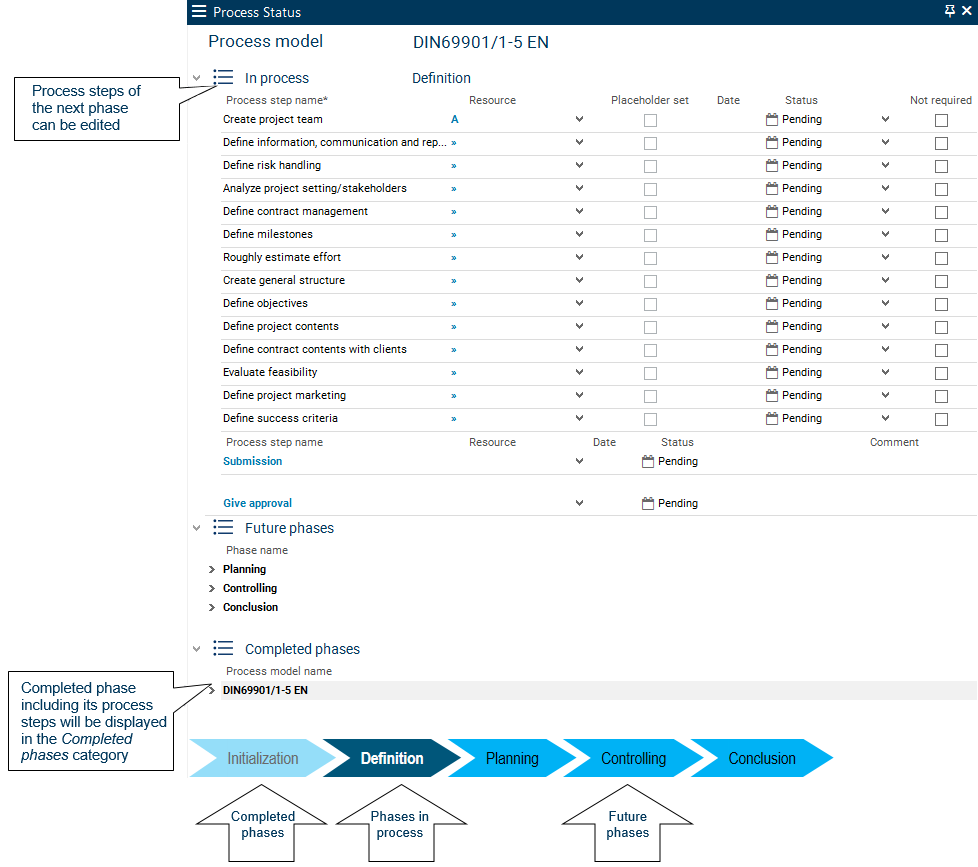The image size is (978, 867).
Task: Expand DIN69901/1-5 EN completed process model
Action: click(212, 689)
